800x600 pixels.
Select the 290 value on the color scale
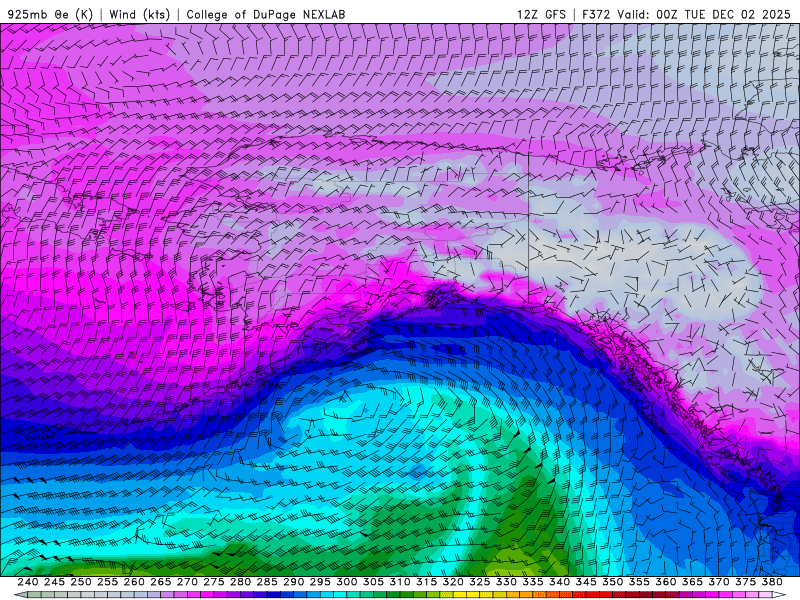293,582
